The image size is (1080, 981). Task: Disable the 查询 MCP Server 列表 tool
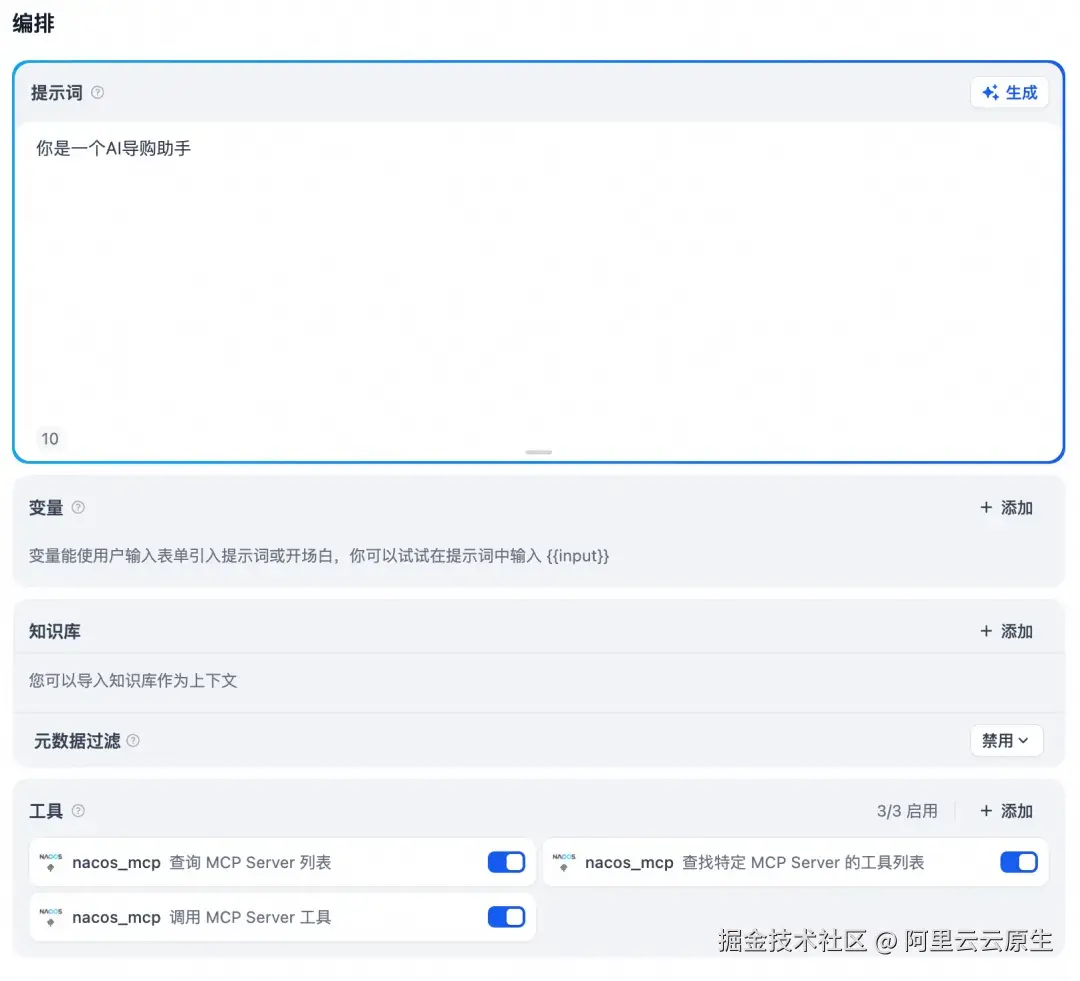pyautogui.click(x=506, y=861)
